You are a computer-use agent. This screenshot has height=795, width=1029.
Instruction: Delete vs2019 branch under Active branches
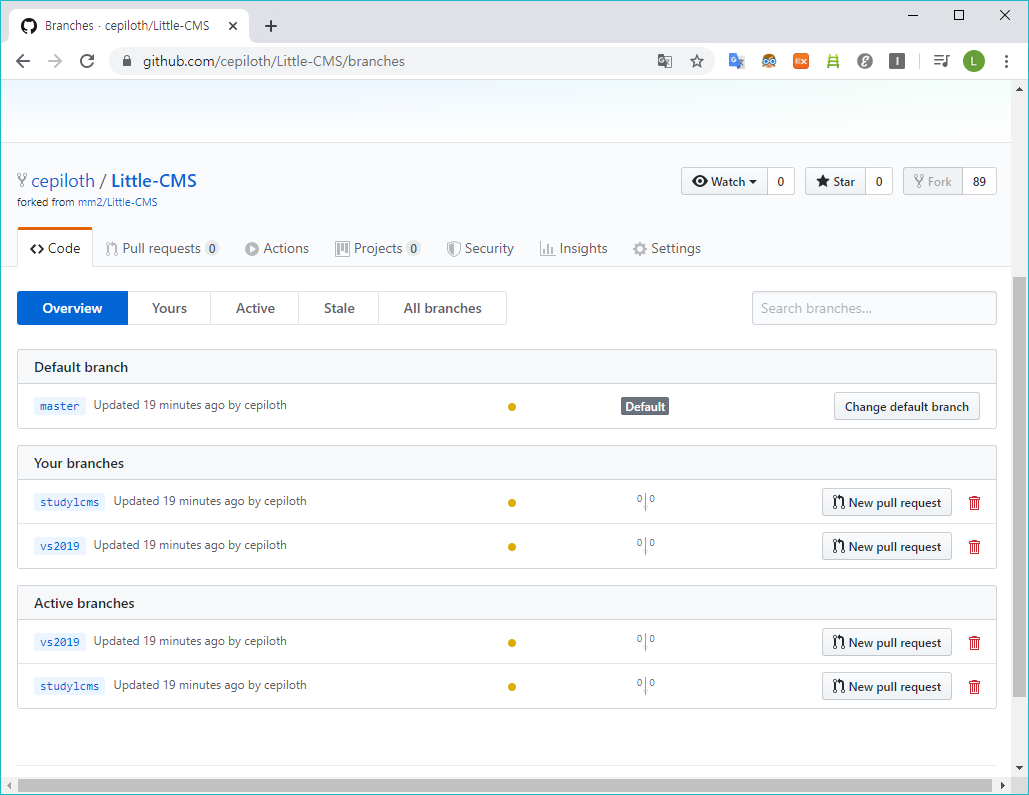pos(975,643)
